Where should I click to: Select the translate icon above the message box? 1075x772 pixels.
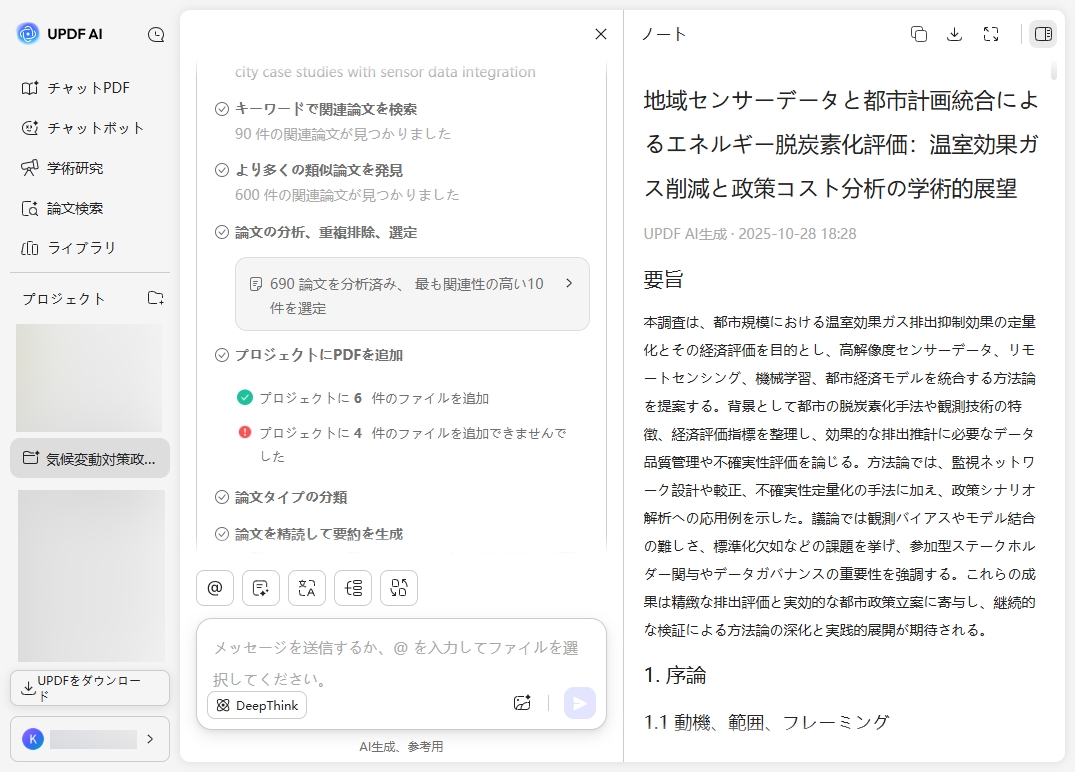(306, 588)
